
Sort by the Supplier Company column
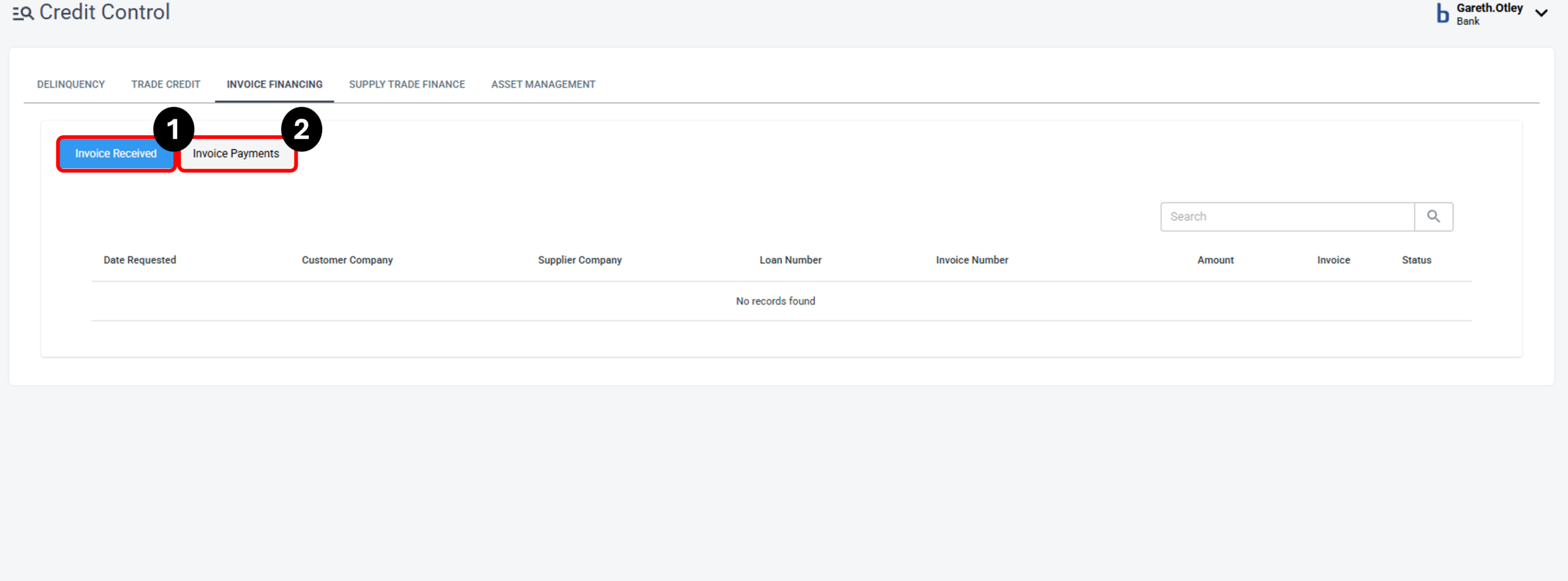point(579,260)
